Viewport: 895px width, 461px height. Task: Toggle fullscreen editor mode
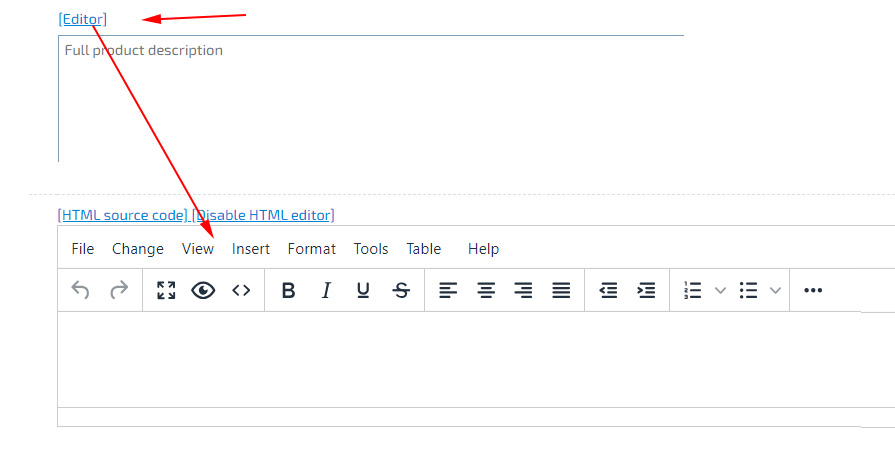click(x=166, y=290)
